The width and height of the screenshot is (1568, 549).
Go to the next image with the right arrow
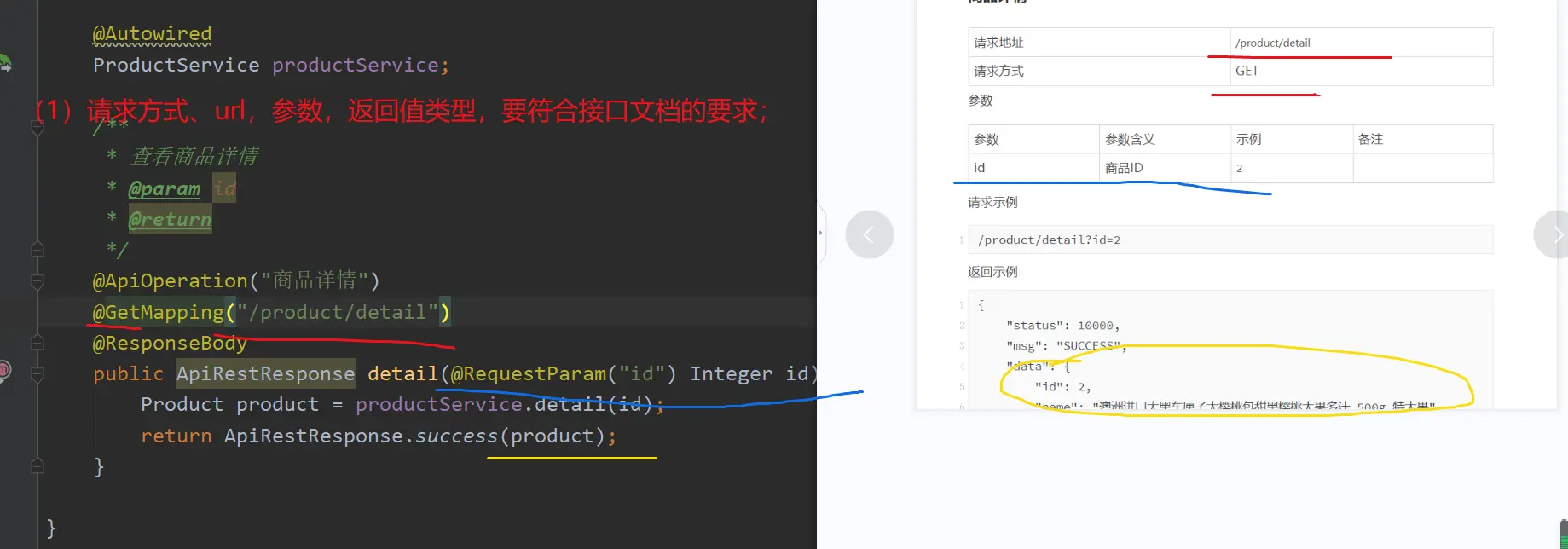click(x=1554, y=234)
